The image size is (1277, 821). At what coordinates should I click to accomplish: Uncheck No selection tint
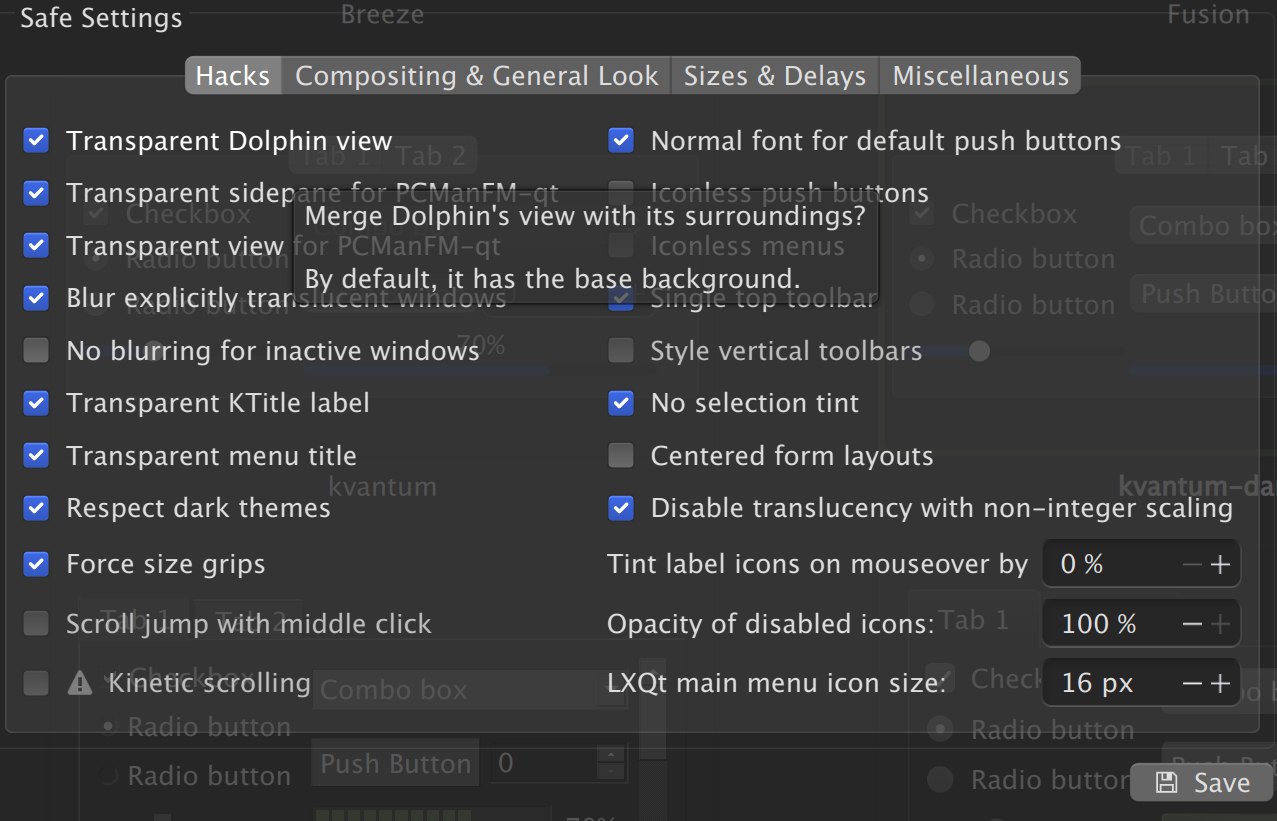621,403
